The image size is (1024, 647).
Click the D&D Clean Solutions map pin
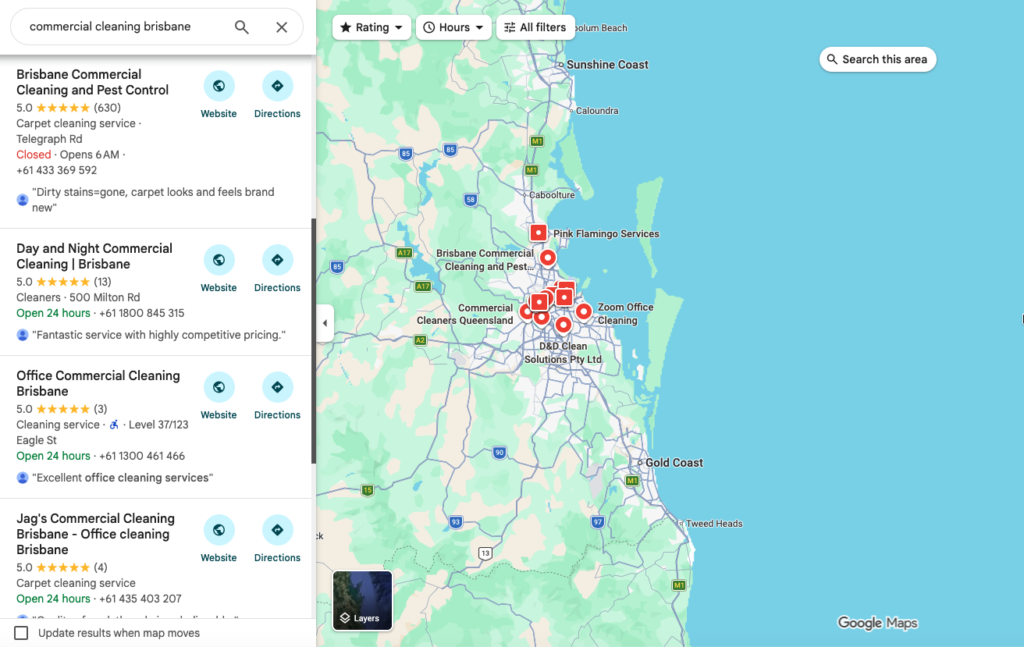point(564,324)
